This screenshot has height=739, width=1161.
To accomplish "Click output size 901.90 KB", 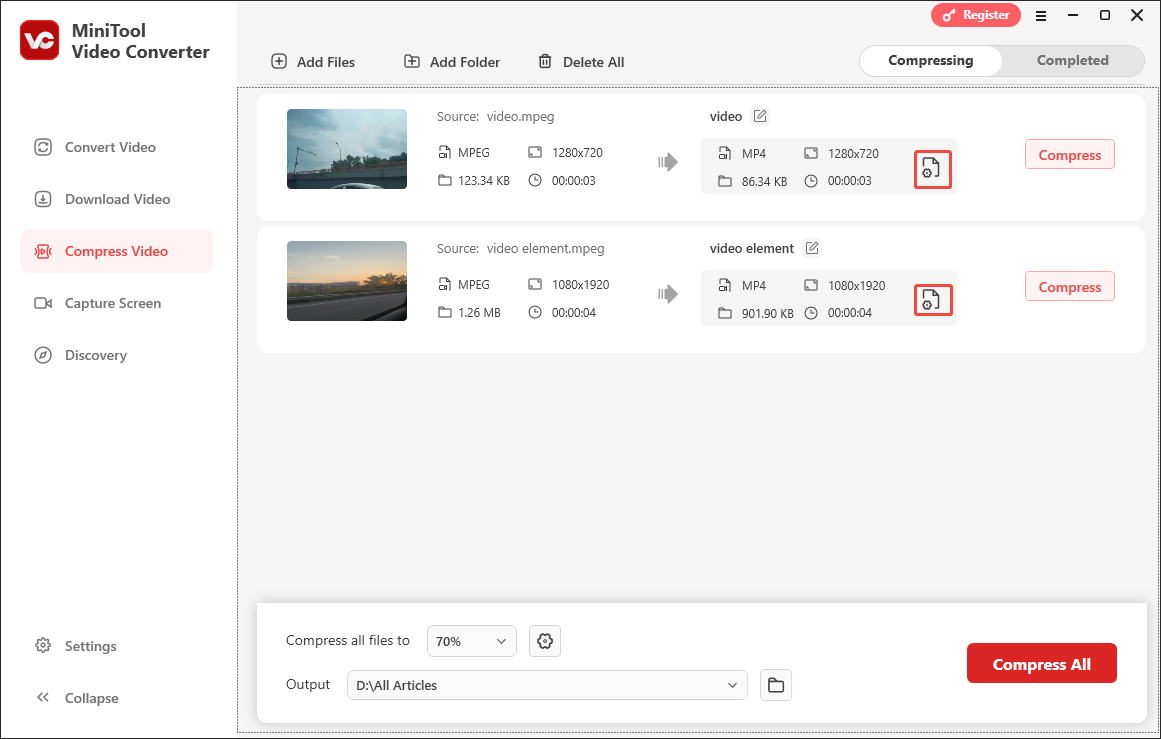I will tap(767, 313).
